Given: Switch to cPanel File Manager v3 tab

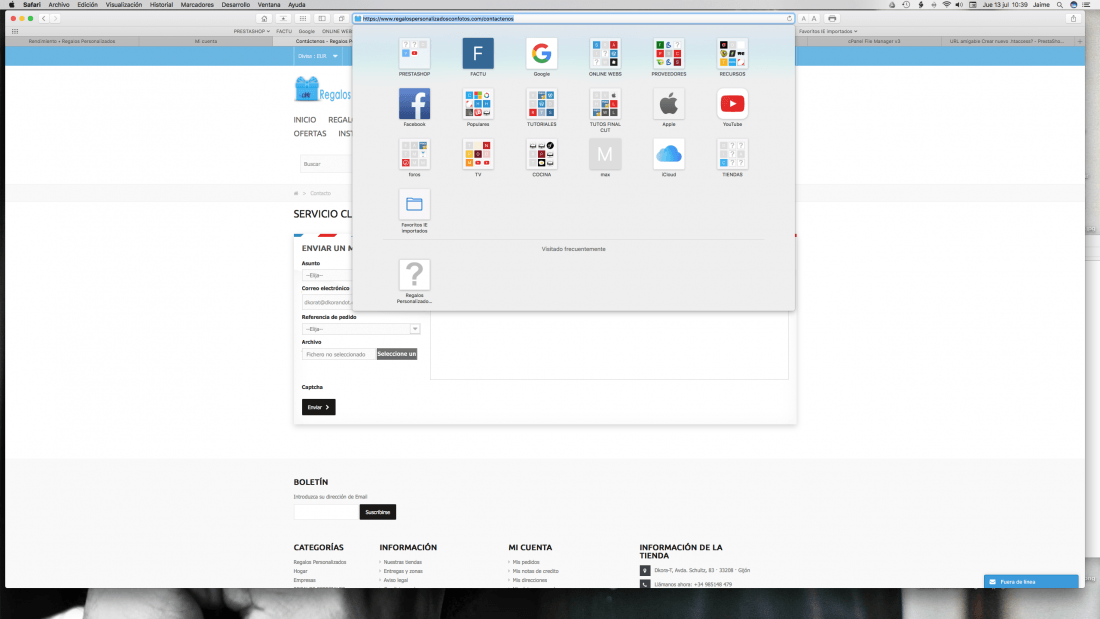Looking at the screenshot, I should click(x=874, y=41).
